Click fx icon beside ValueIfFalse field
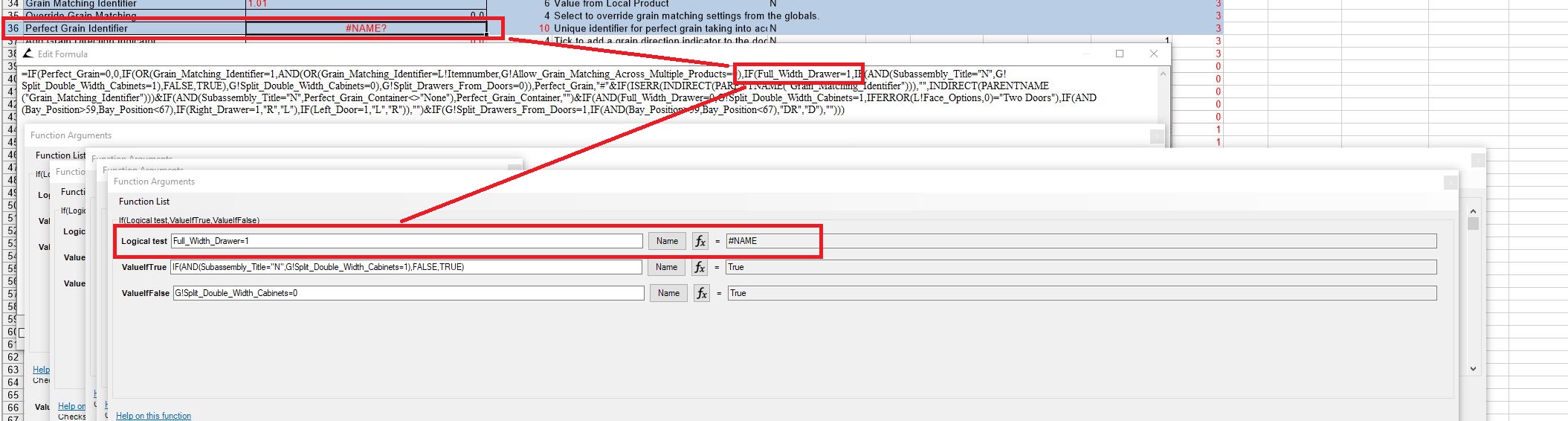Image resolution: width=1568 pixels, height=421 pixels. click(702, 293)
